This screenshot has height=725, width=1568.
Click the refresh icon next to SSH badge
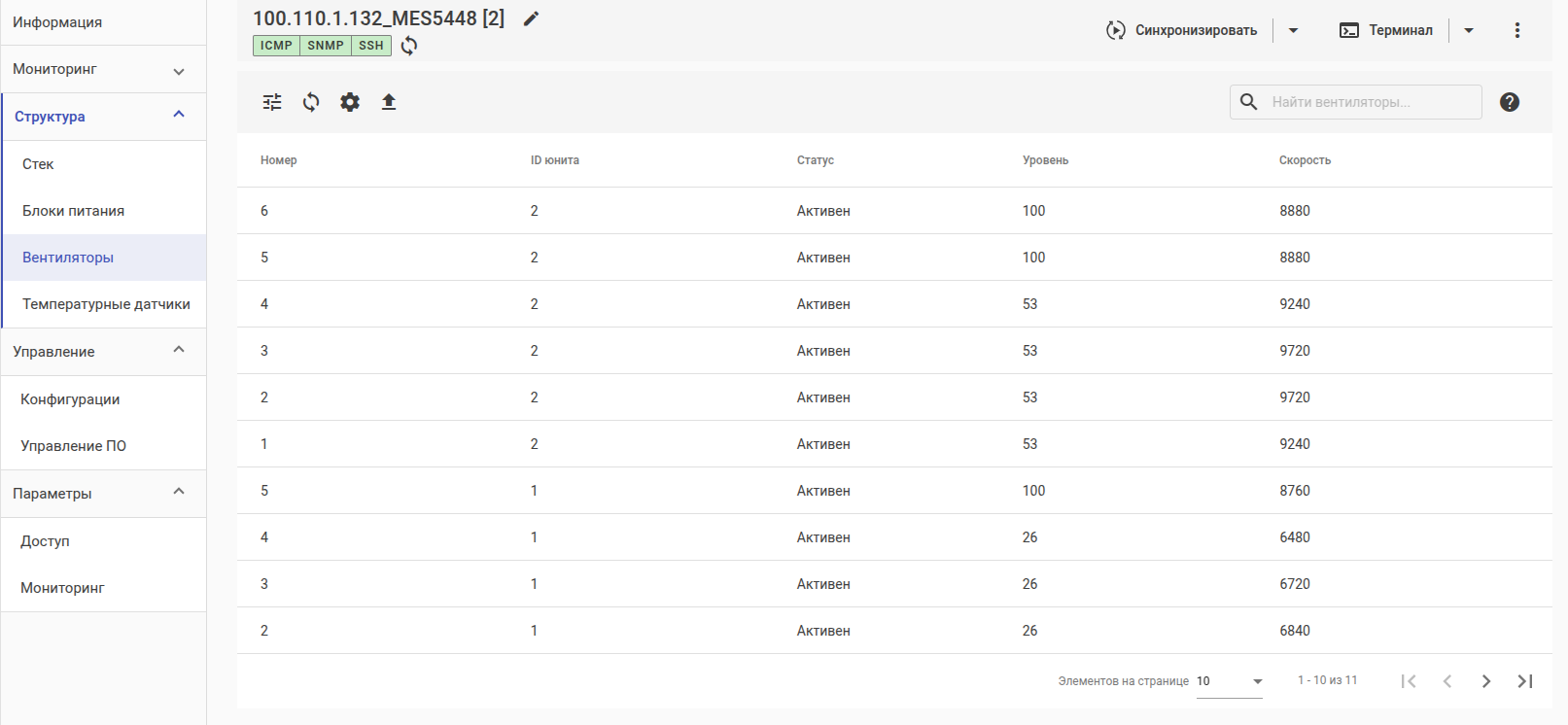tap(409, 46)
